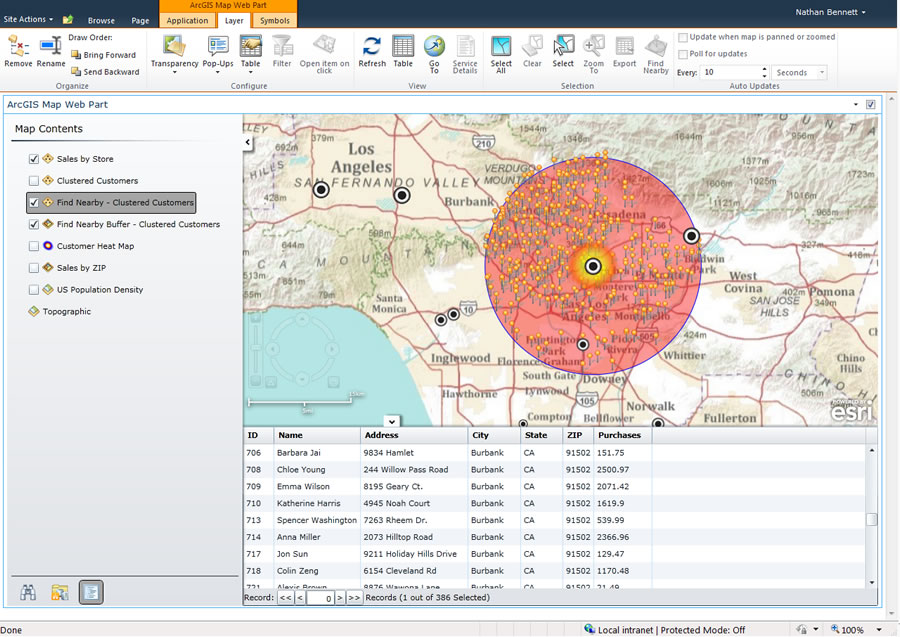Open the Application ribbon tab

click(187, 20)
